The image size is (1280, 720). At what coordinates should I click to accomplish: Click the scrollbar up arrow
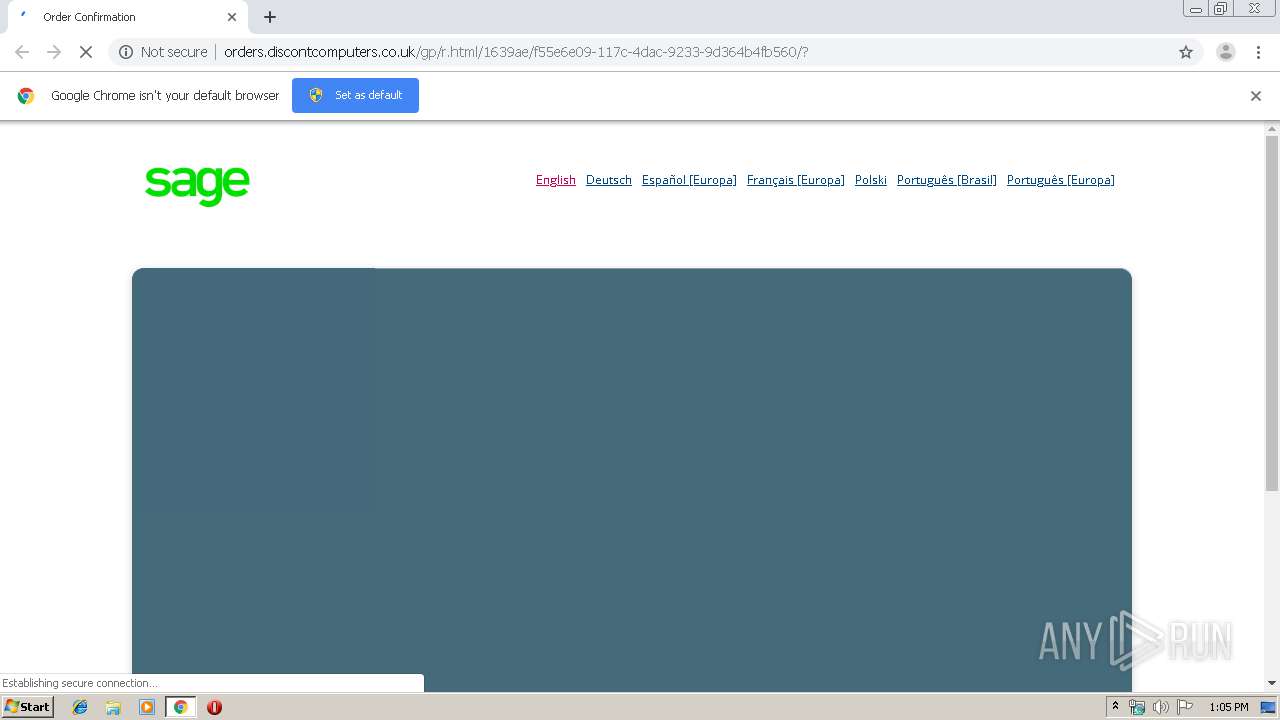click(1272, 129)
